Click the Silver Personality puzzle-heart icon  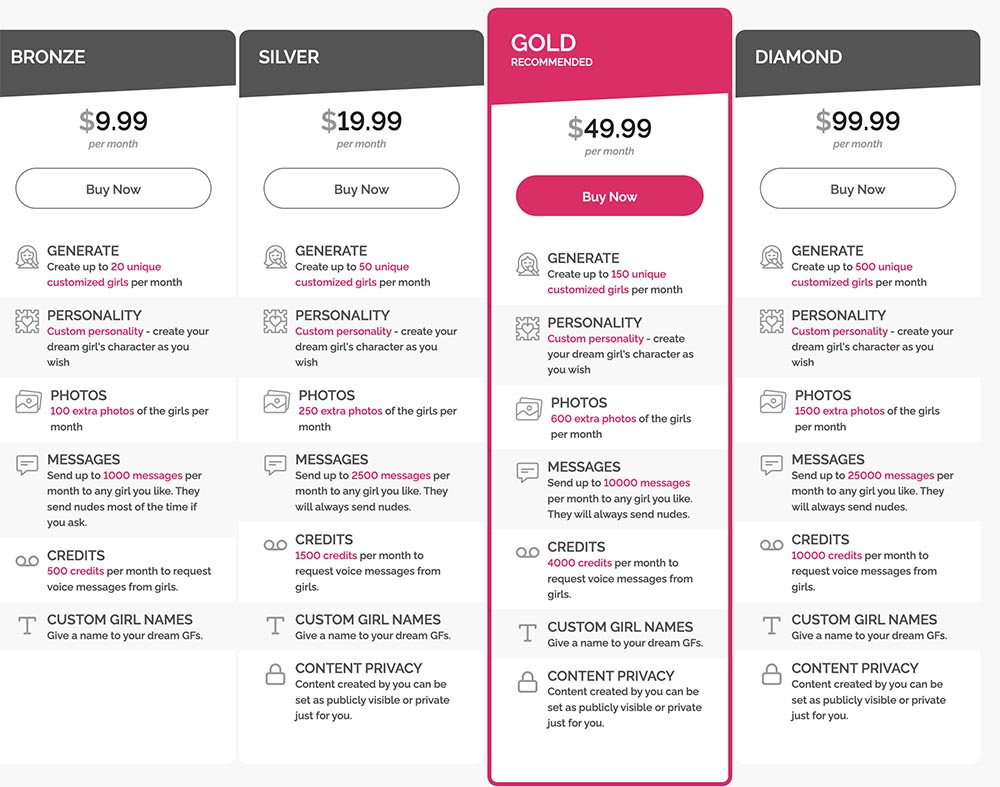pyautogui.click(x=275, y=321)
